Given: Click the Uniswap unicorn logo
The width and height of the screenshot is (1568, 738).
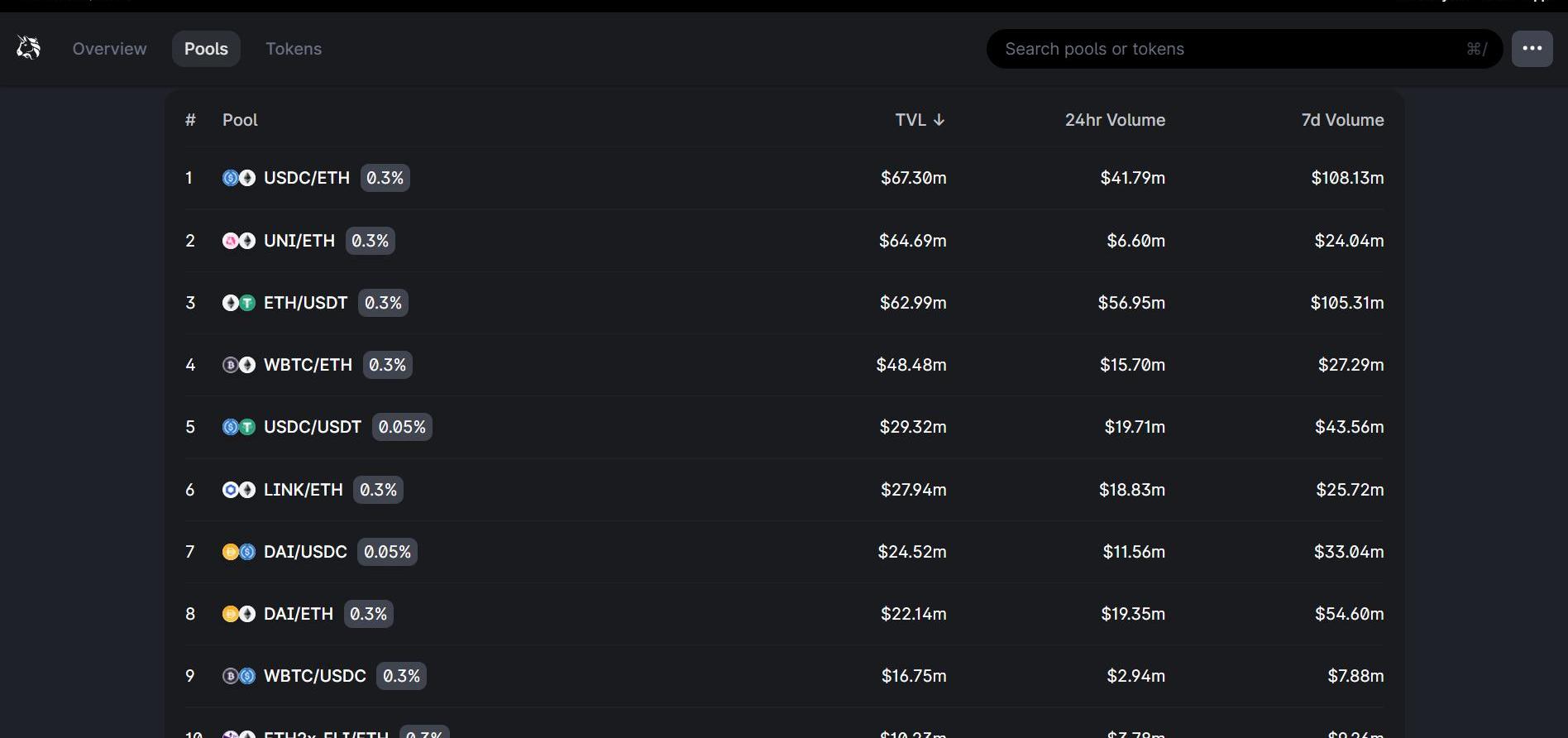Looking at the screenshot, I should click(29, 48).
